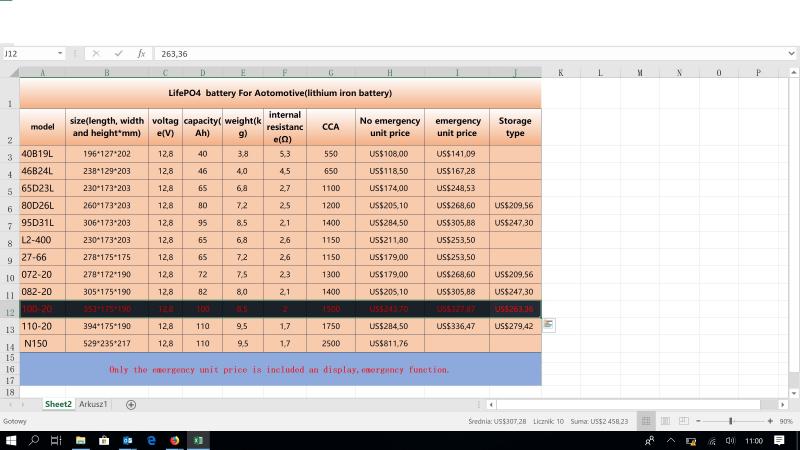Image resolution: width=800 pixels, height=450 pixels.
Task: Switch to Page Break Preview view
Action: [x=682, y=421]
